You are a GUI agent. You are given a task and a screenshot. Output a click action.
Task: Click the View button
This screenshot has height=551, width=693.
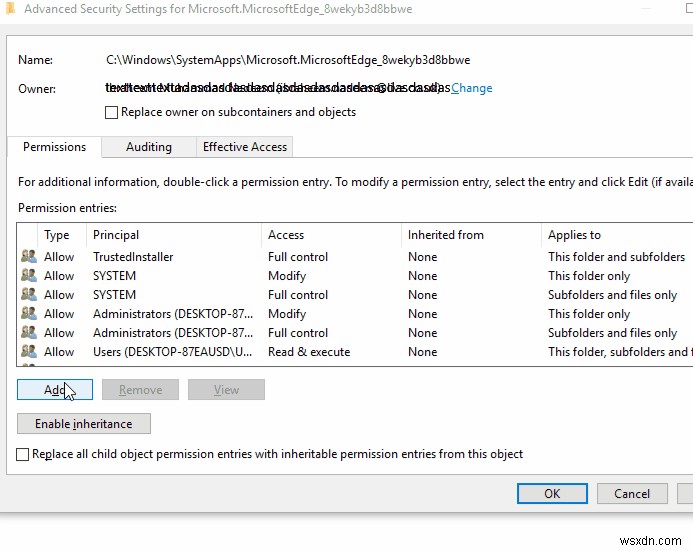coord(226,390)
